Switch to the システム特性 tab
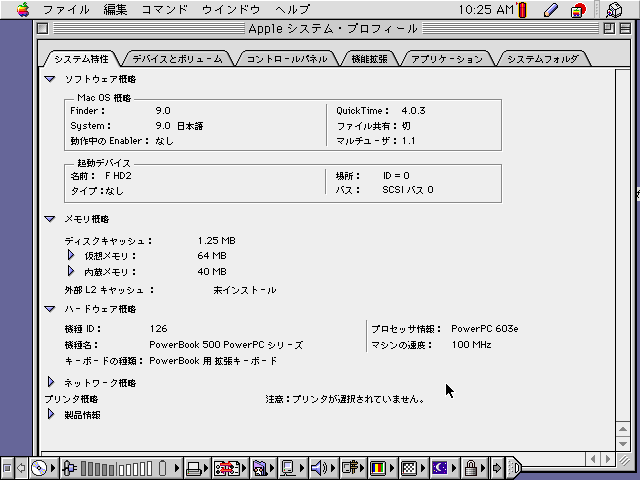The width and height of the screenshot is (640, 480). coord(82,59)
